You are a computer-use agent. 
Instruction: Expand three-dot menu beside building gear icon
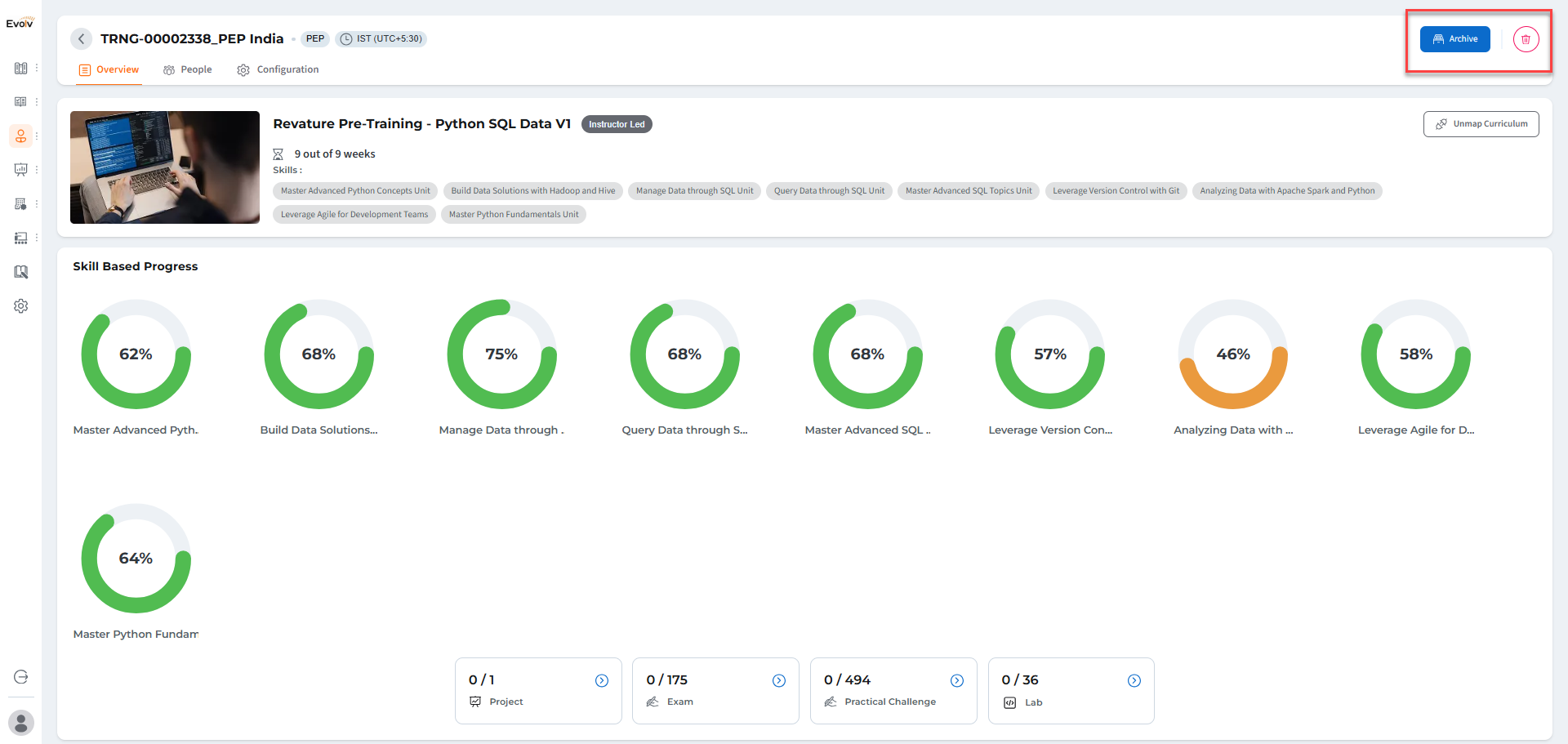tap(37, 204)
